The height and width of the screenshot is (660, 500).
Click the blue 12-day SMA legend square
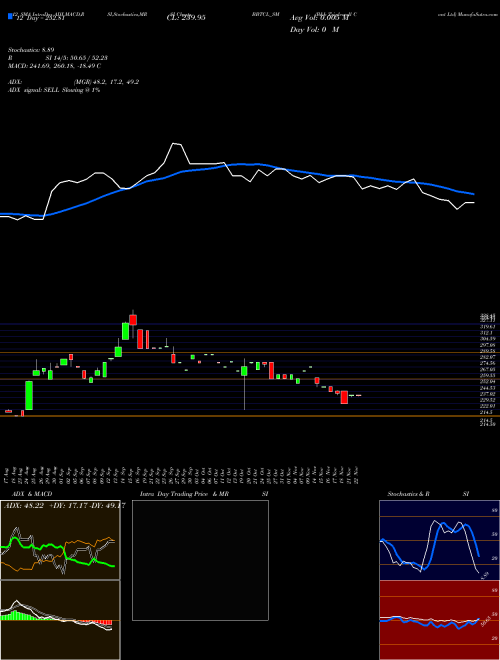pyautogui.click(x=10, y=17)
